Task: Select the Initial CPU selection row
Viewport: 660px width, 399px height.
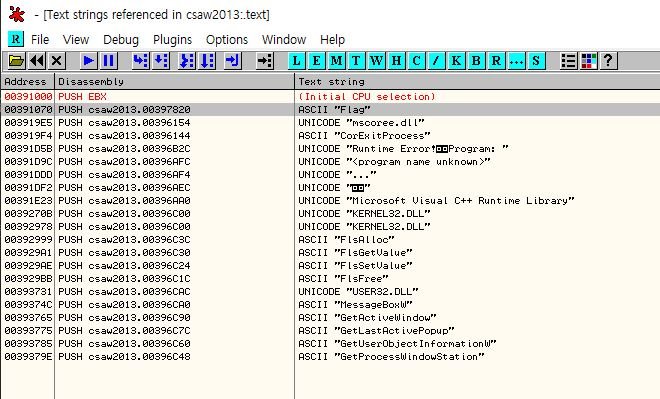Action: point(330,96)
